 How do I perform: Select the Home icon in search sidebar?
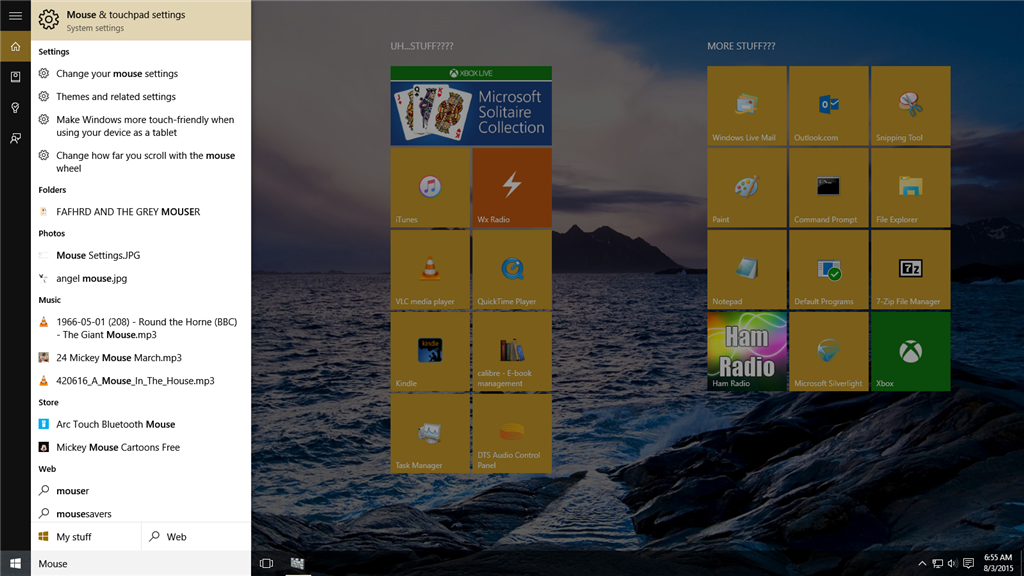(15, 47)
